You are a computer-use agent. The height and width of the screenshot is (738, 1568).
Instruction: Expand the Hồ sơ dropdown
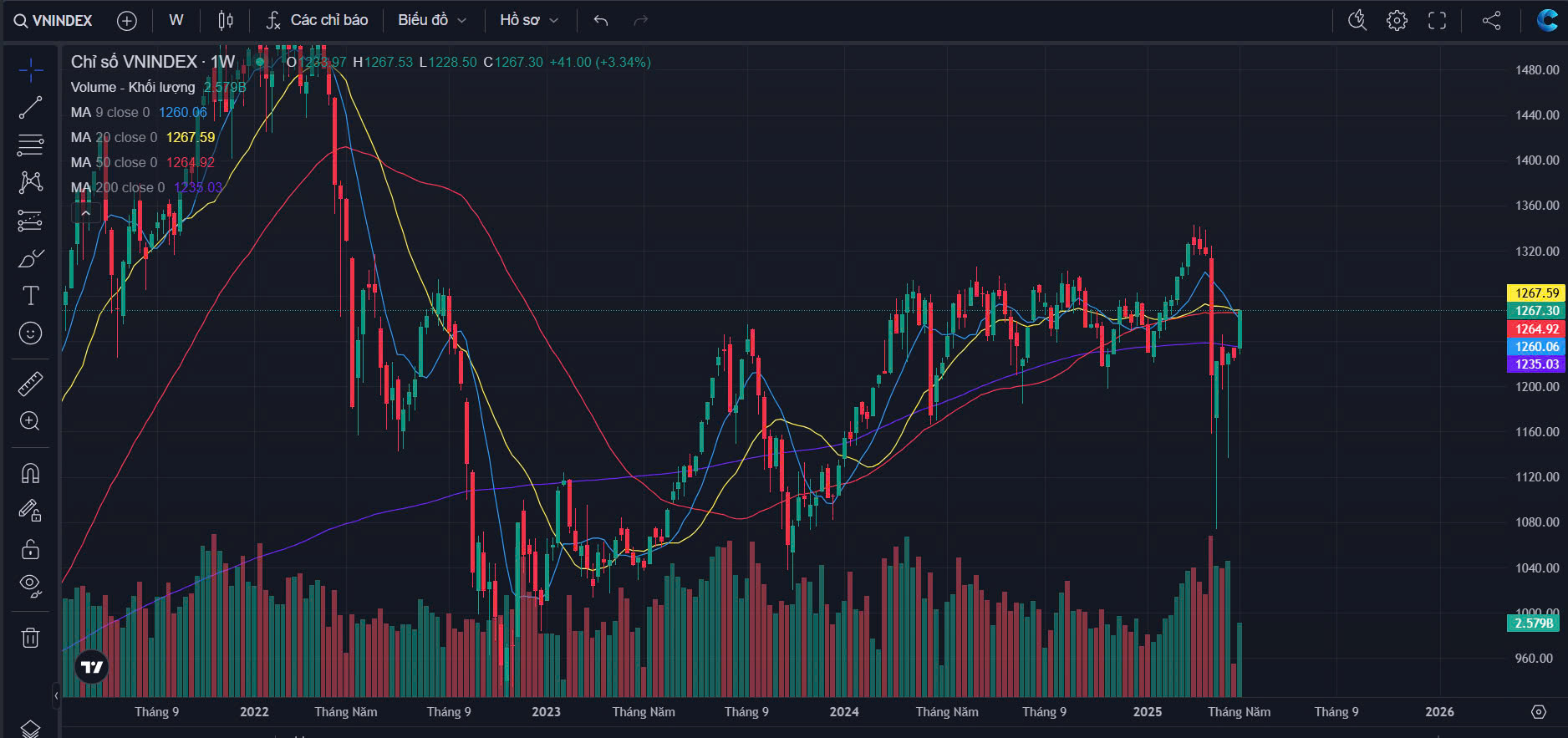point(529,20)
